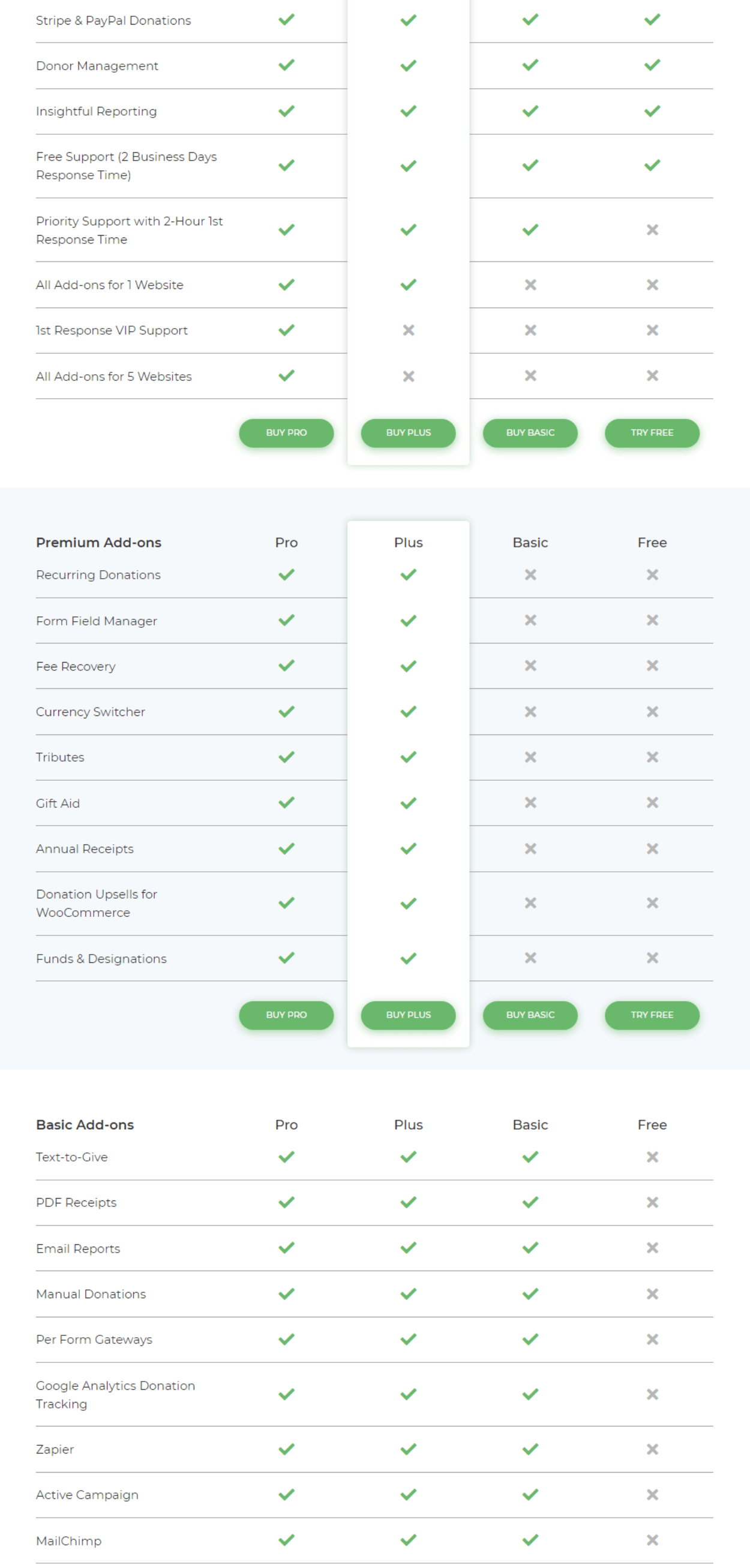This screenshot has width=750, height=1568.
Task: Click Basic checkmark for MailChimp
Action: tap(530, 1539)
